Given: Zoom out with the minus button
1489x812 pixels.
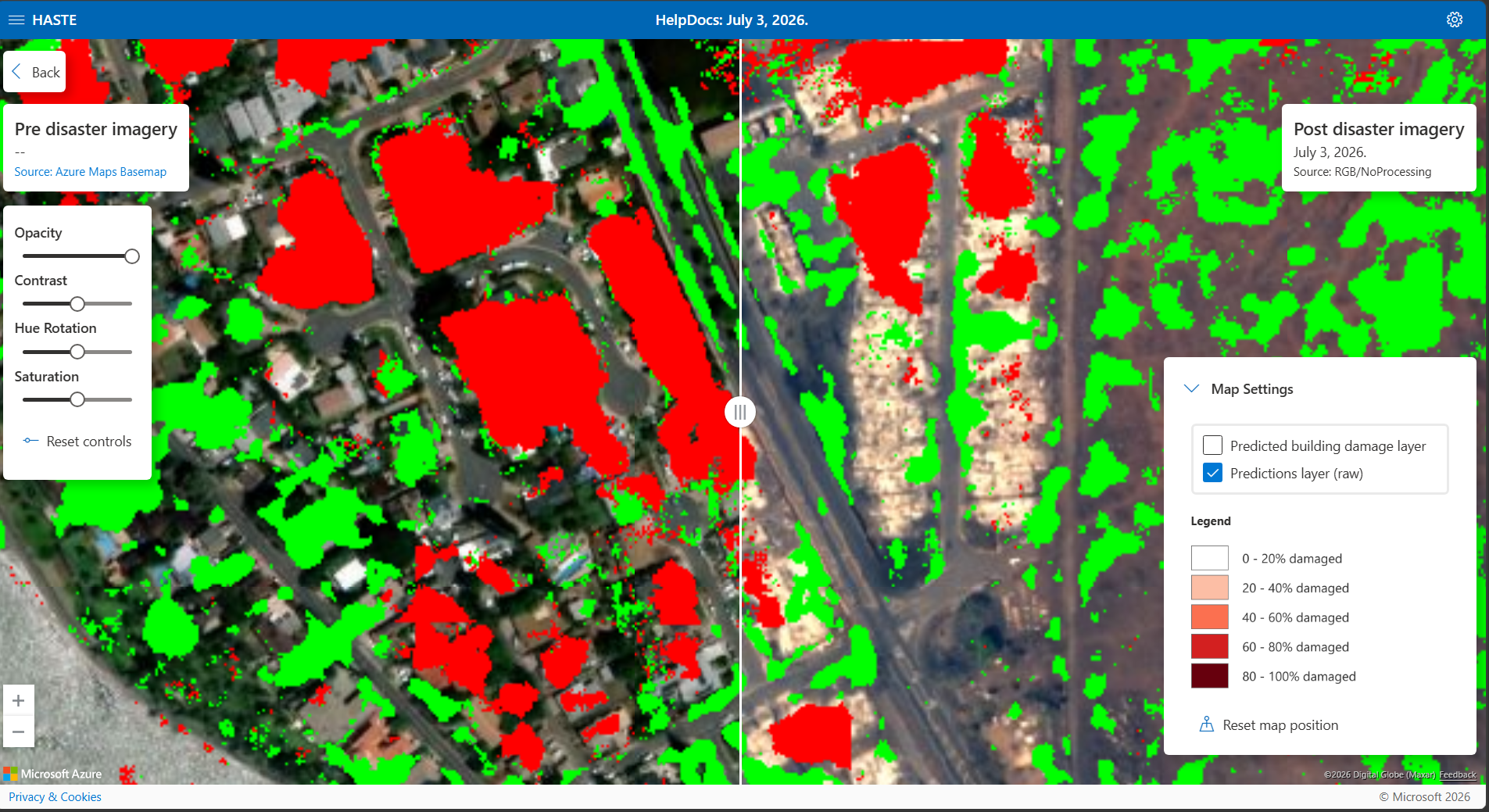Looking at the screenshot, I should click(x=19, y=732).
